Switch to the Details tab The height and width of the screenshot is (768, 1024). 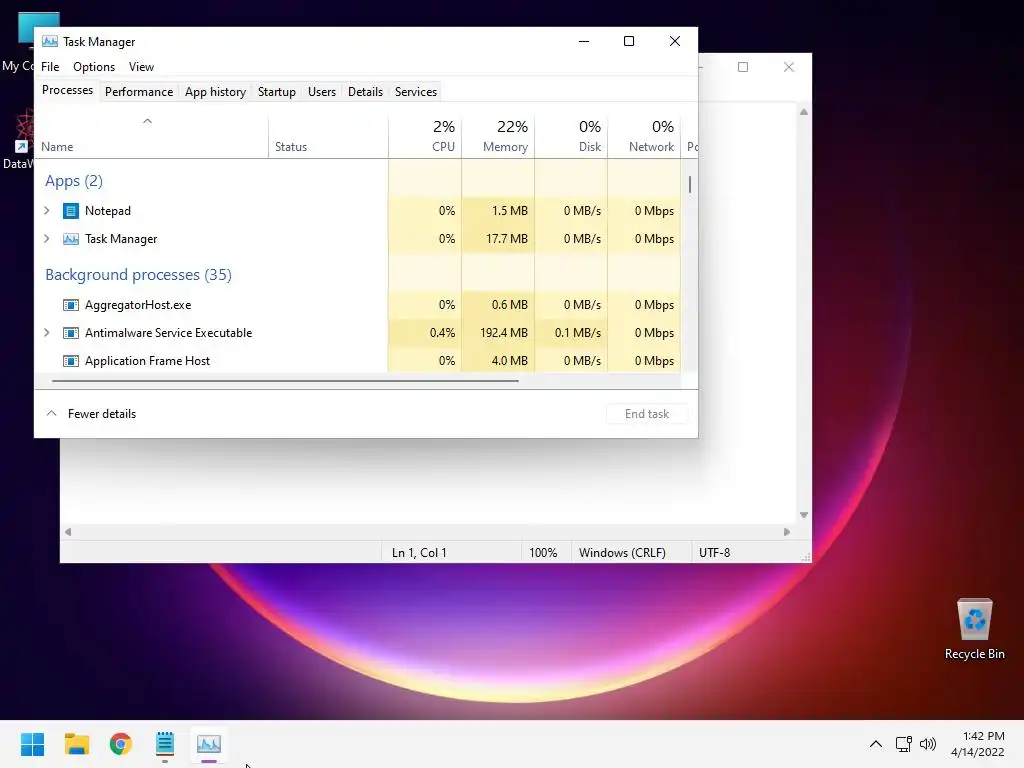(365, 92)
